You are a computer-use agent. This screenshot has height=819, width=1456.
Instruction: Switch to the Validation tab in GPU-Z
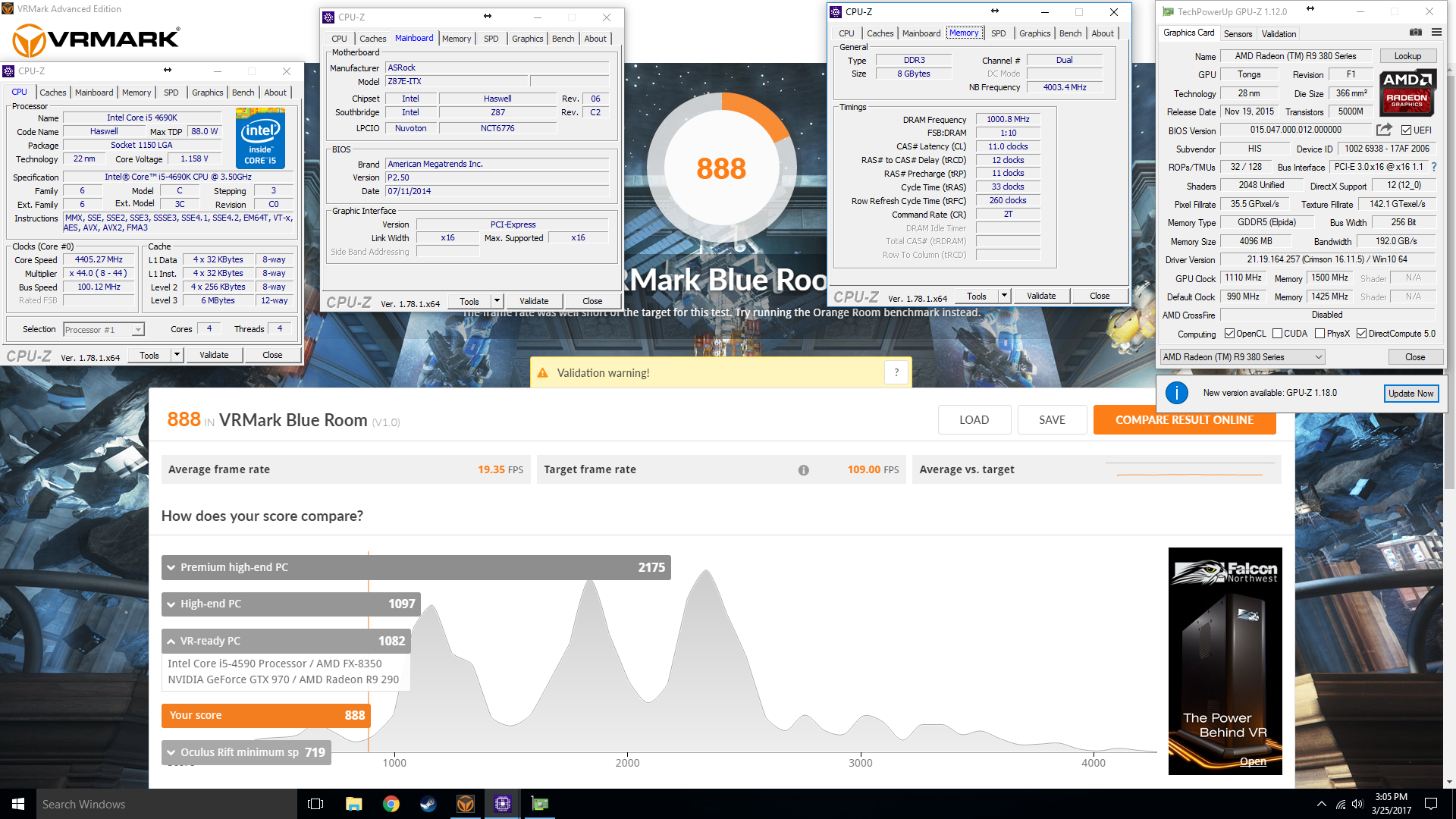click(x=1279, y=34)
